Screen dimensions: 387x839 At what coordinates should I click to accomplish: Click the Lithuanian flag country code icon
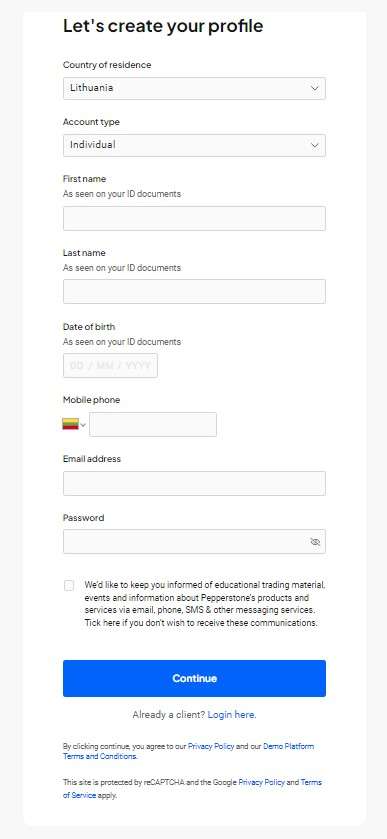tap(71, 424)
